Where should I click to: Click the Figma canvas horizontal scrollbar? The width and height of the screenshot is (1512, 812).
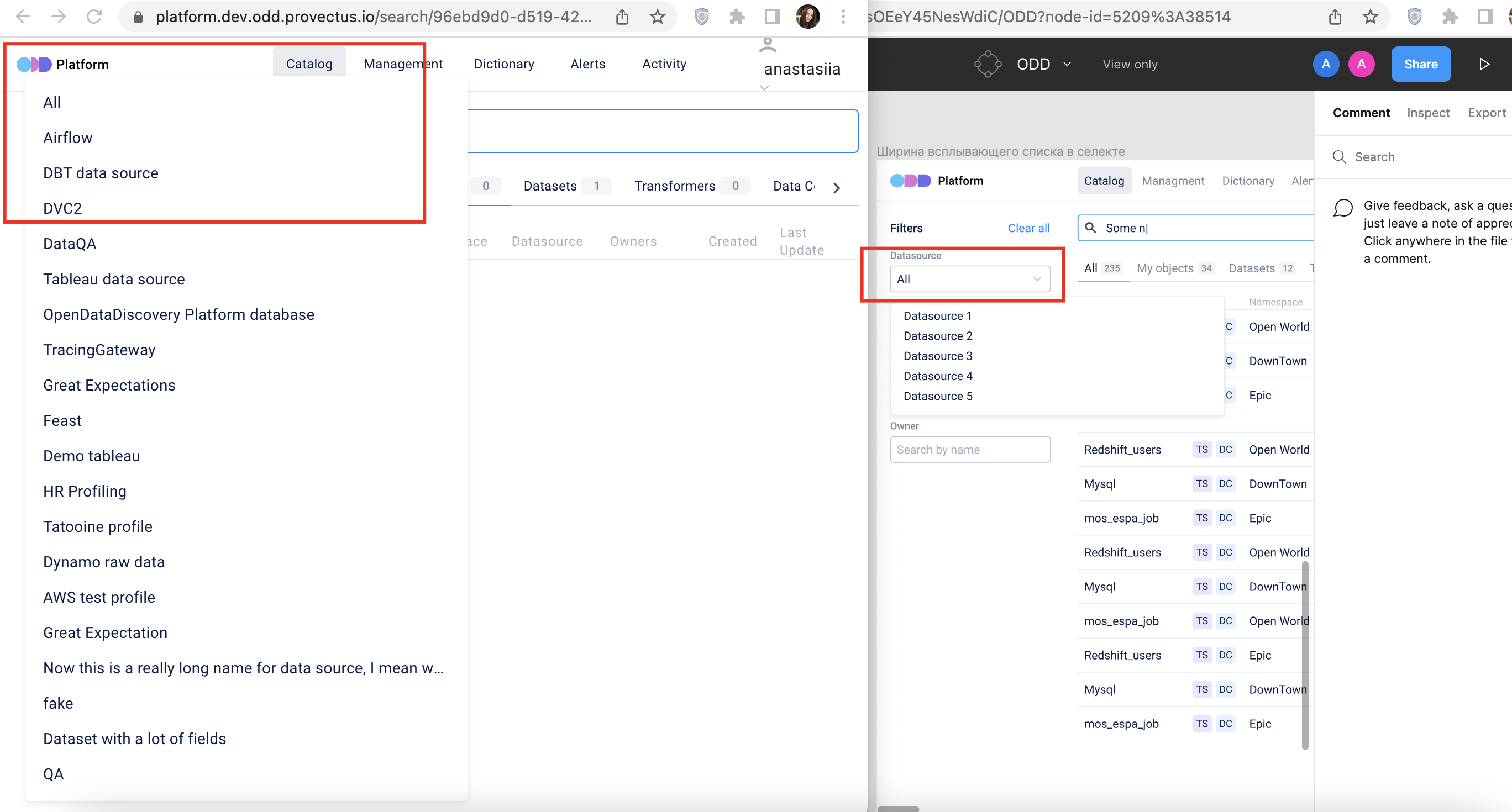(x=898, y=809)
